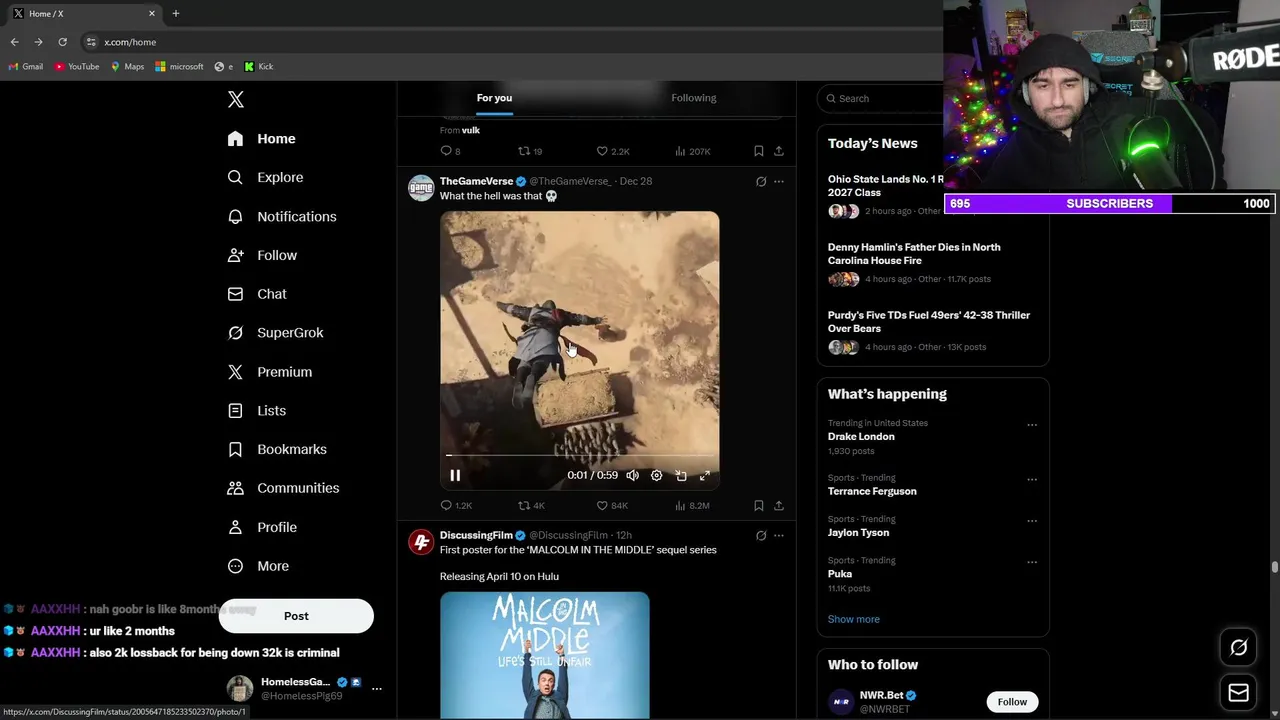This screenshot has width=1280, height=720.
Task: View top post analytics 207K
Action: 692,151
